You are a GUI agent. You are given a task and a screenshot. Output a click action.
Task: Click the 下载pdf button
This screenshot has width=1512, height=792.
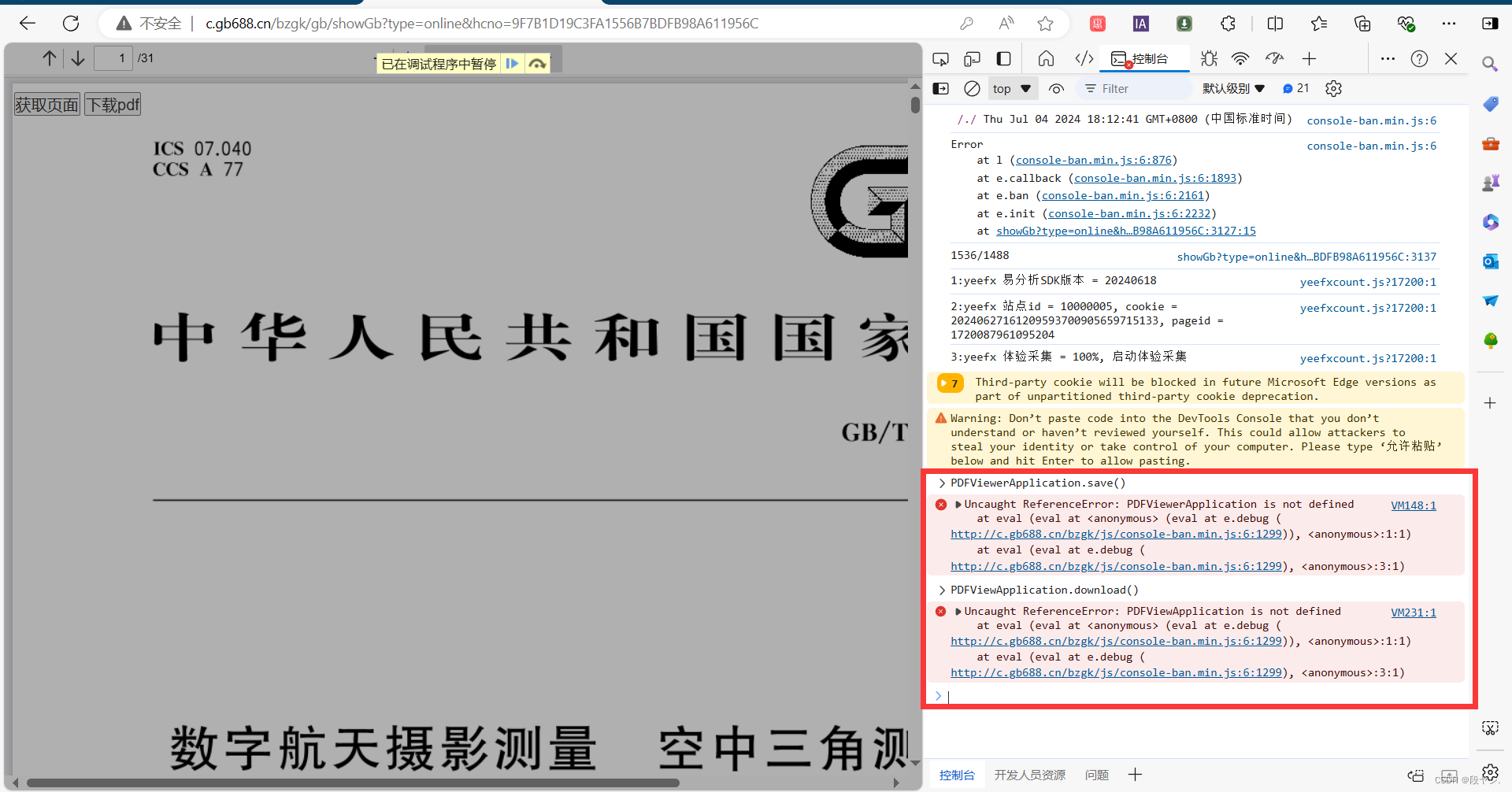click(x=112, y=103)
